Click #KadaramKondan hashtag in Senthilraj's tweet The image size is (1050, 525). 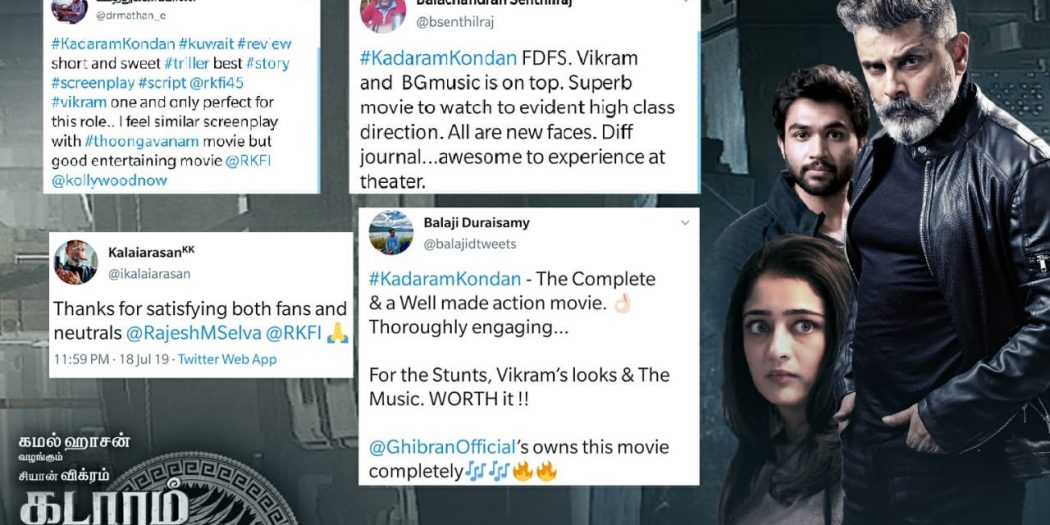438,58
